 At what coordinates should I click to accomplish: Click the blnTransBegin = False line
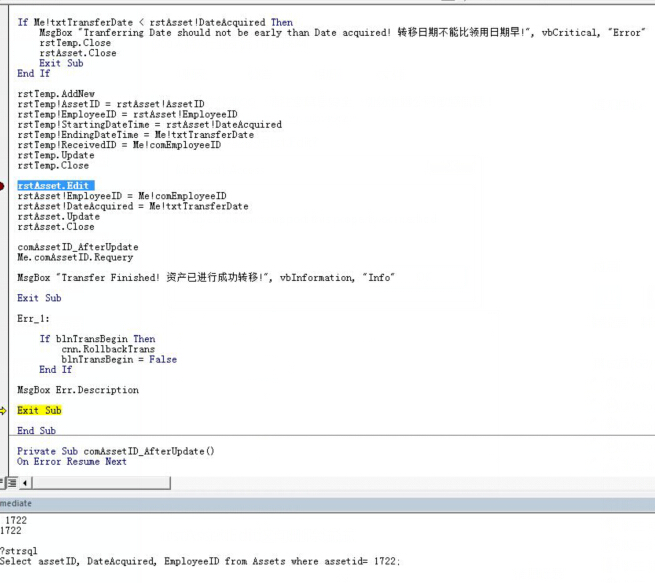click(119, 359)
